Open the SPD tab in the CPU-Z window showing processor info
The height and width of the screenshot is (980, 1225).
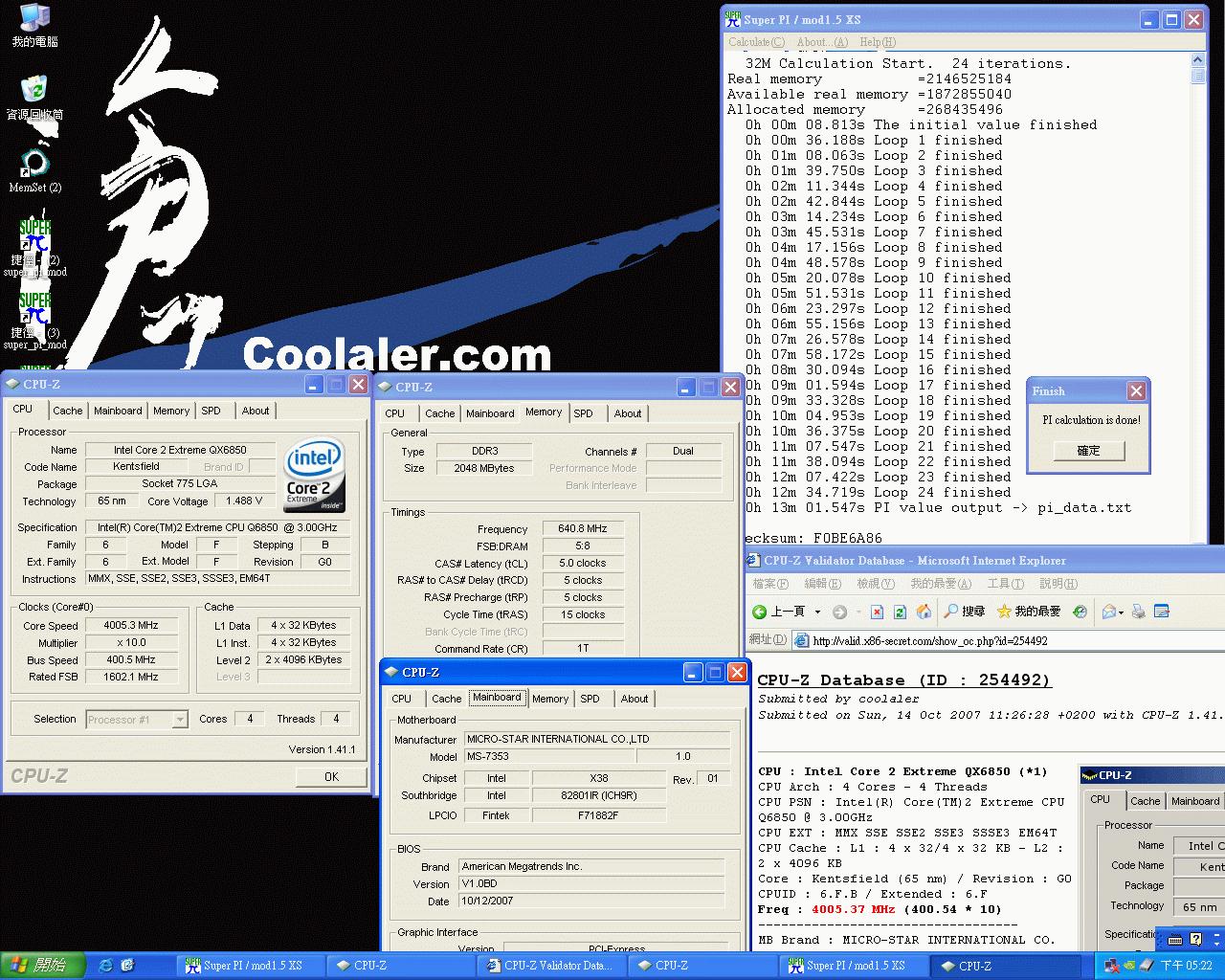click(x=211, y=411)
